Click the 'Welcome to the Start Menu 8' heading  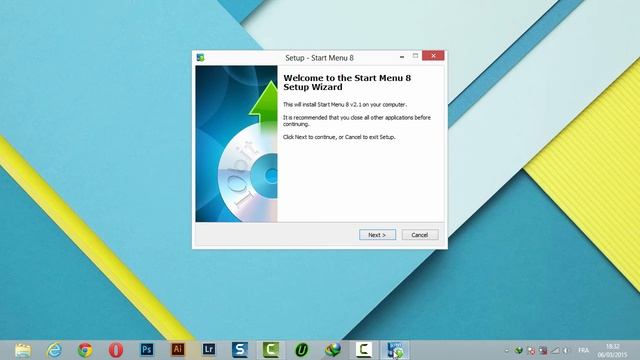click(347, 82)
